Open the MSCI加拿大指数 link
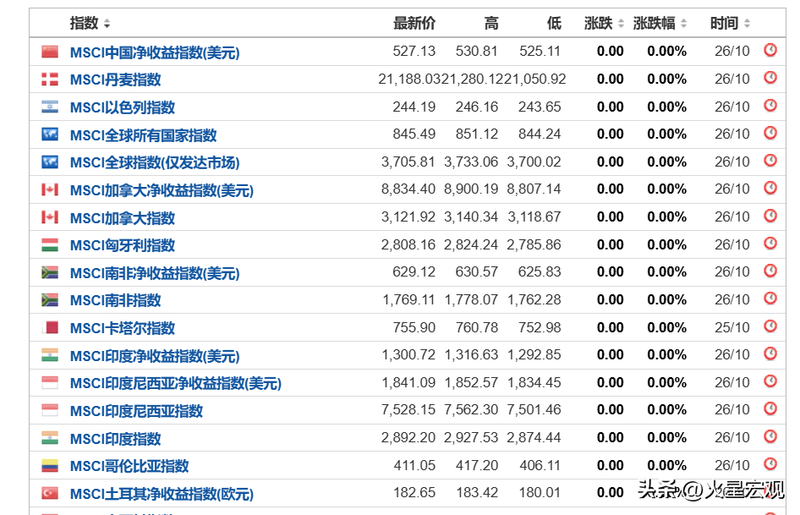Screen dimensions: 800x515 coord(122,218)
